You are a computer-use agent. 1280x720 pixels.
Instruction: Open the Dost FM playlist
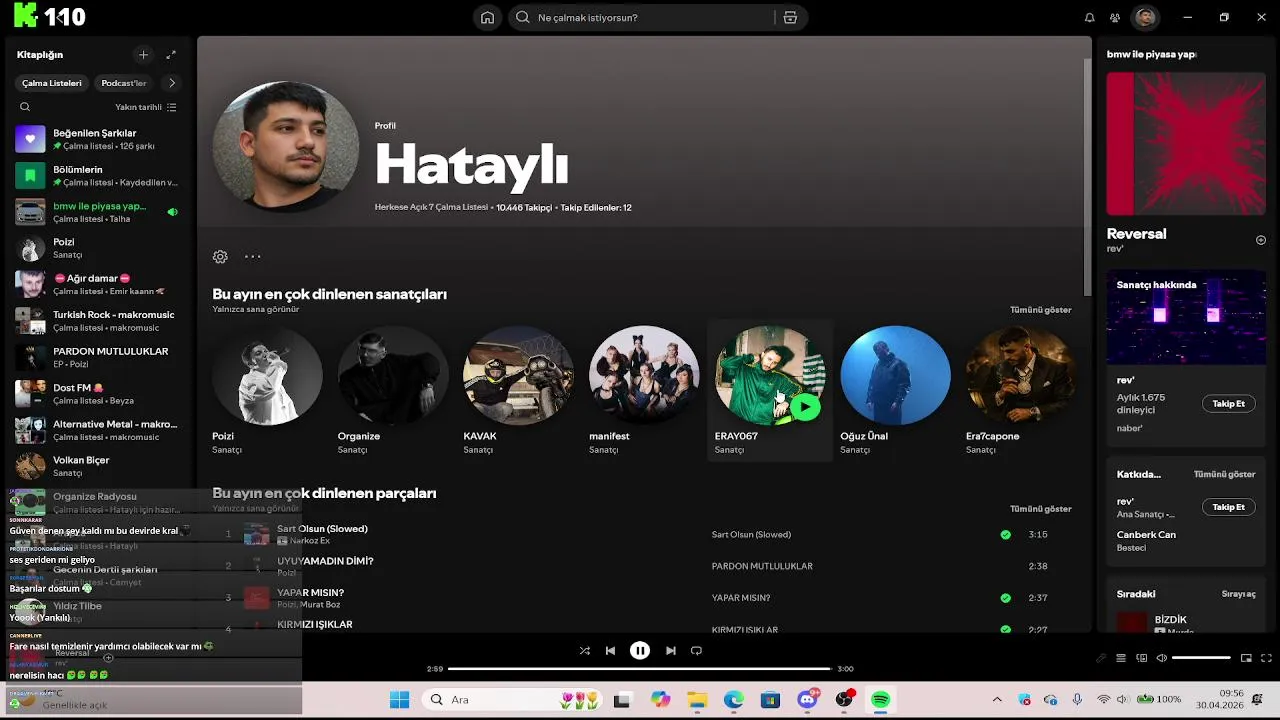pos(96,394)
